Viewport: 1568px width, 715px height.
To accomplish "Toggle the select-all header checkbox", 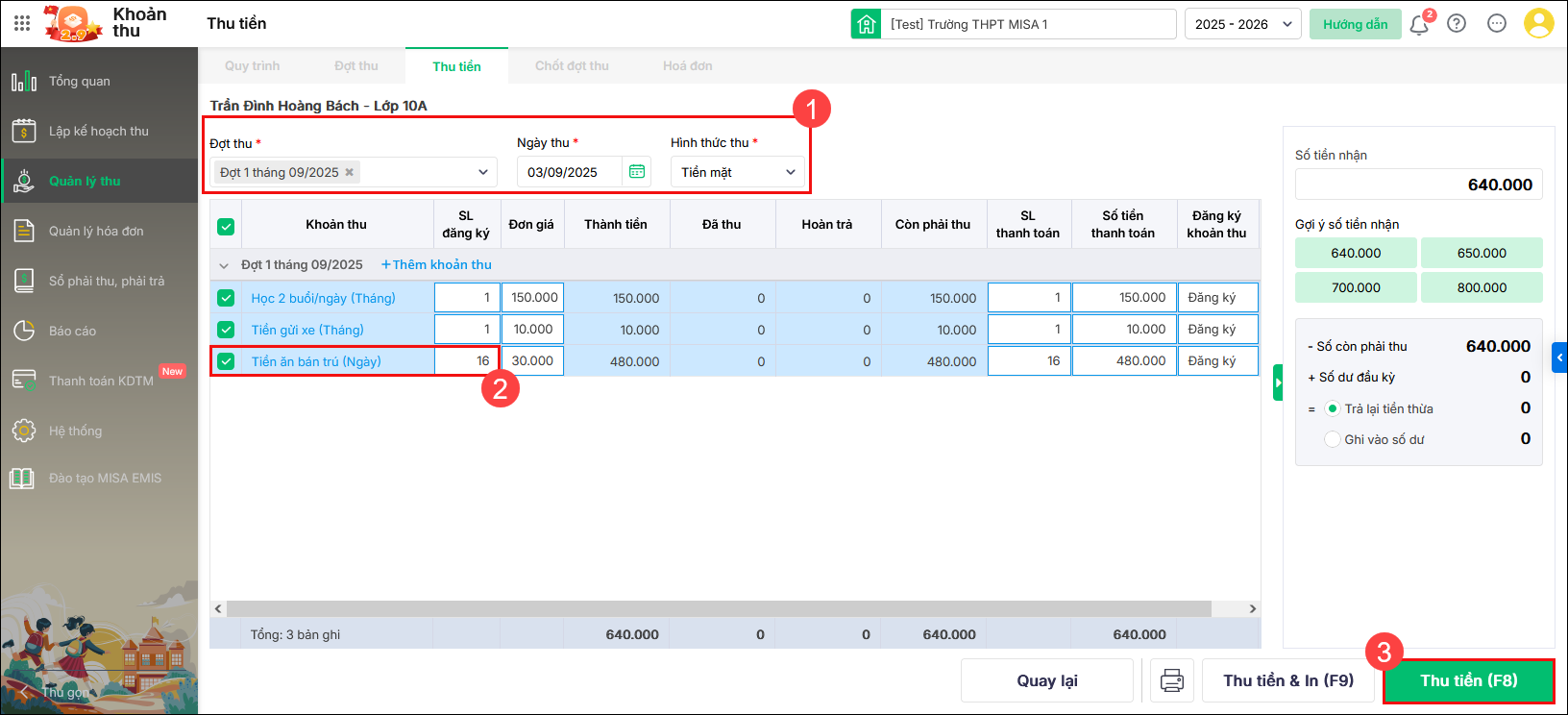I will [226, 226].
